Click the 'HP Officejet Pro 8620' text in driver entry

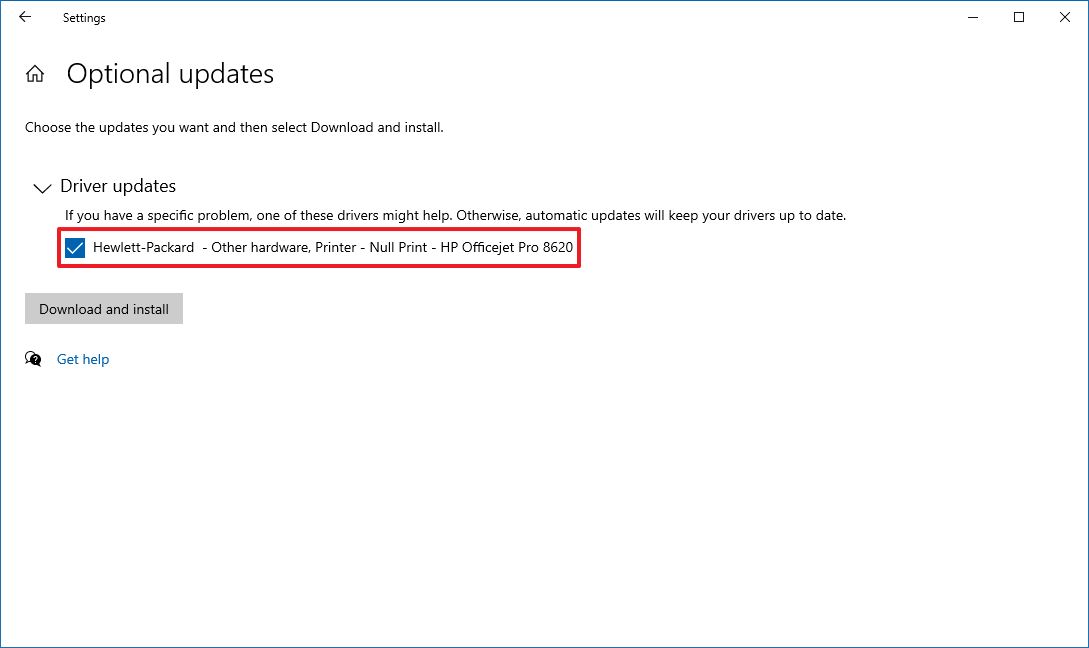click(x=507, y=247)
